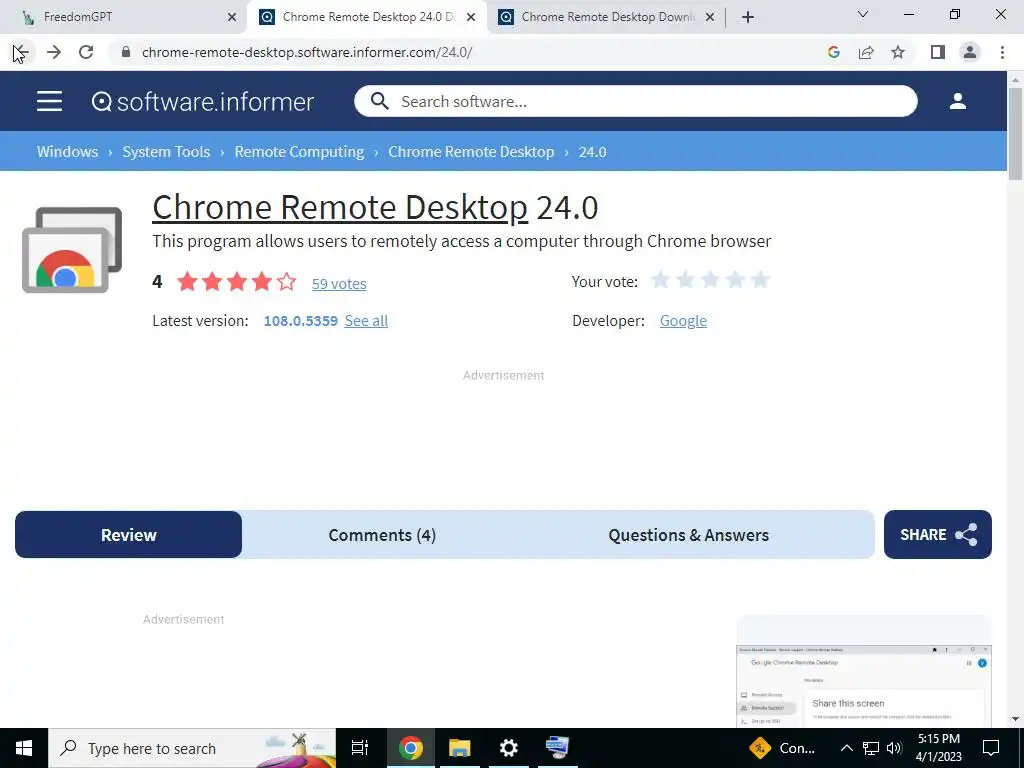Image resolution: width=1024 pixels, height=768 pixels.
Task: Click the software.informer logo
Action: click(x=202, y=101)
